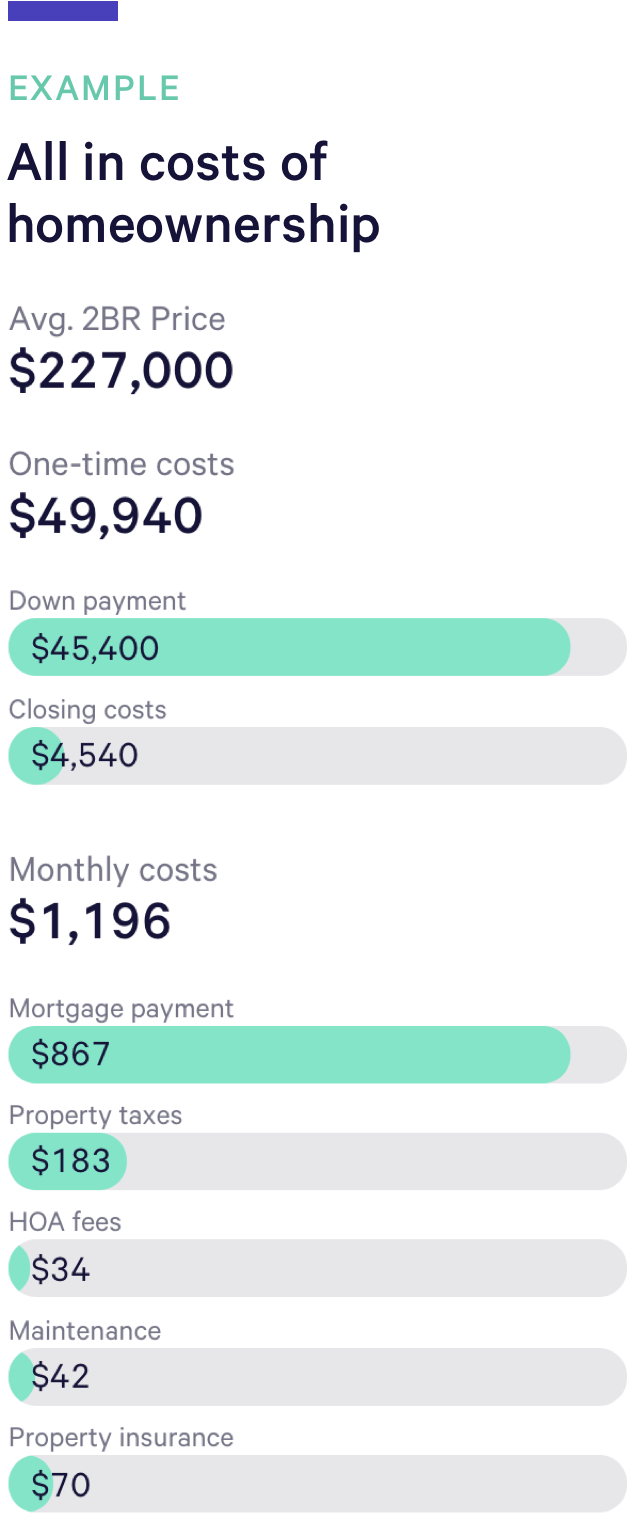644x1536 pixels.
Task: Select the $227,000 price value
Action: [x=121, y=370]
